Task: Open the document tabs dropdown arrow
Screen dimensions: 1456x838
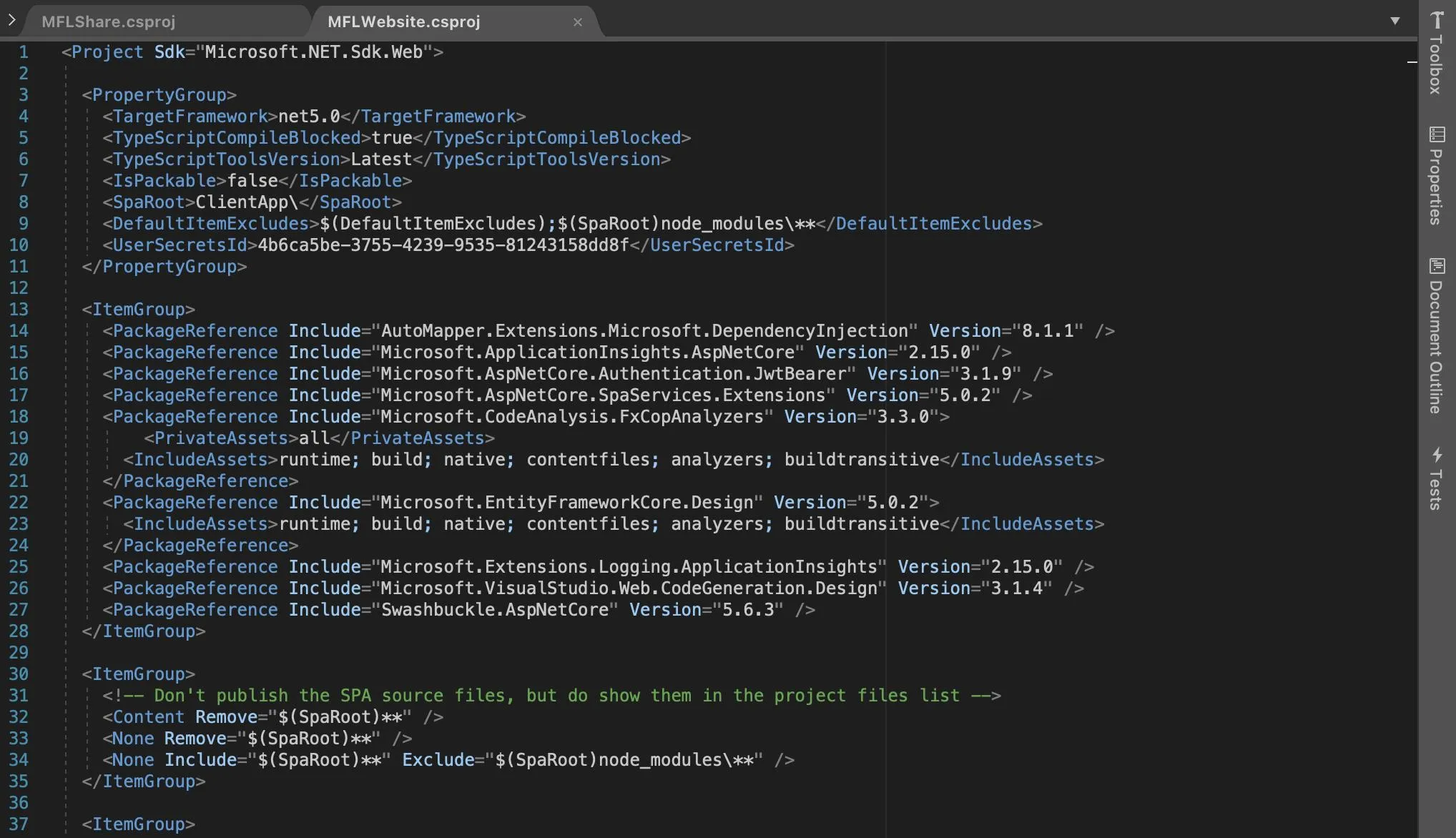Action: [x=1394, y=21]
